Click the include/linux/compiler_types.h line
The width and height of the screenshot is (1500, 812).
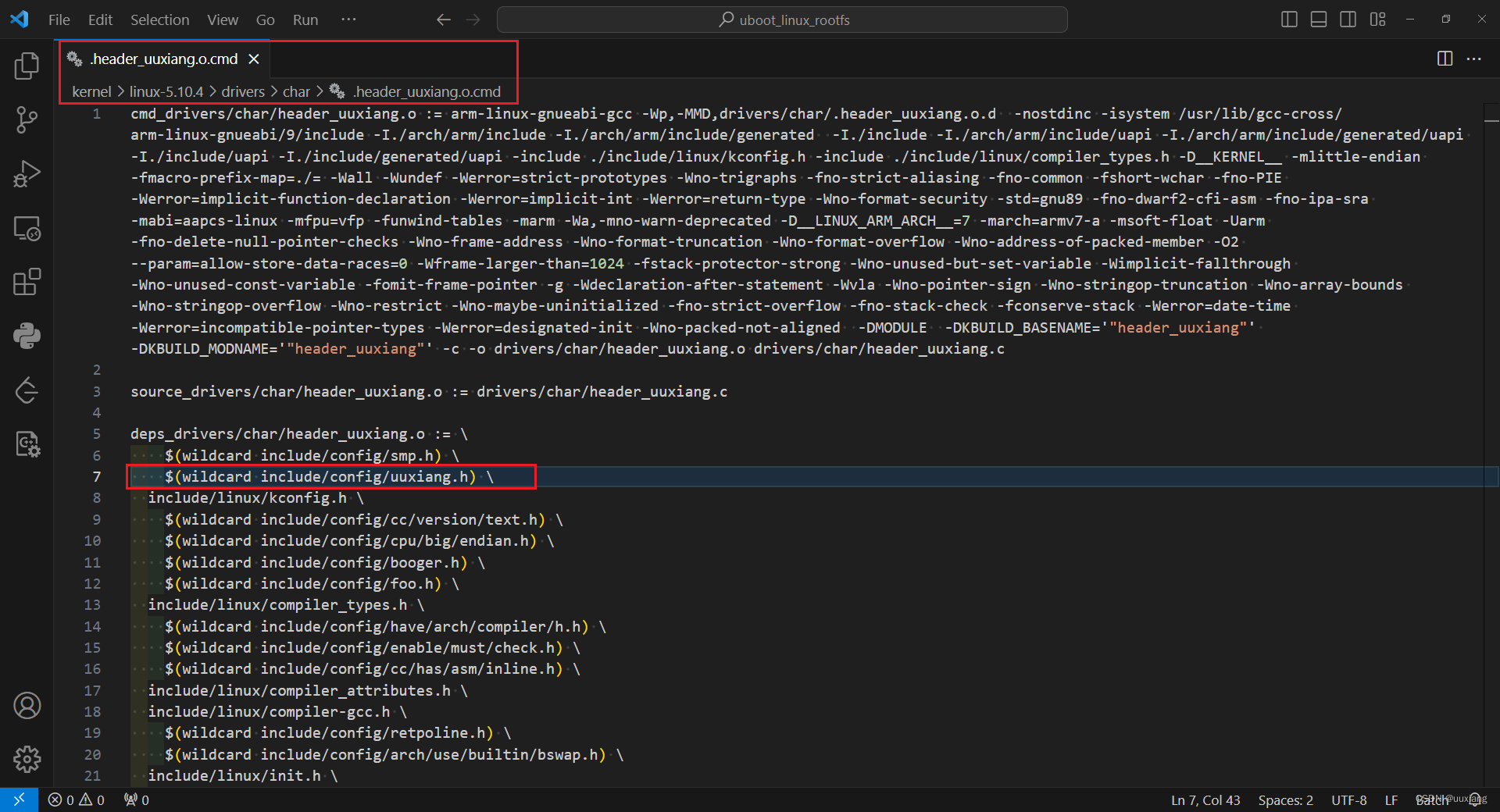tap(286, 604)
